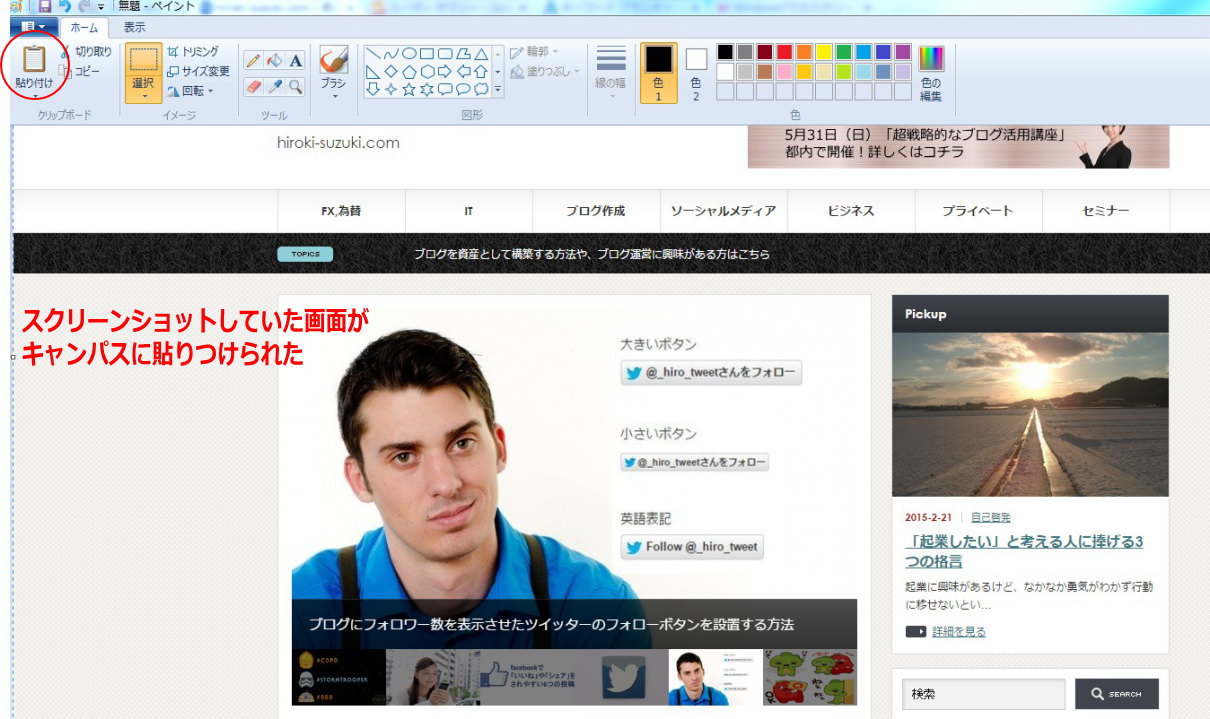
Task: Select the Eraser tool
Action: coord(253,86)
